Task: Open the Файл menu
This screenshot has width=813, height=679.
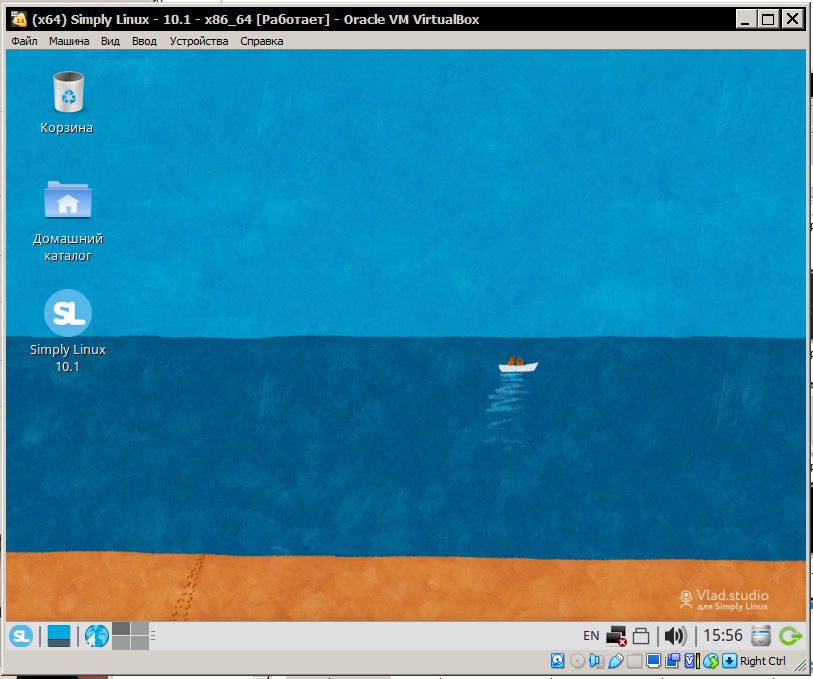Action: pos(24,41)
